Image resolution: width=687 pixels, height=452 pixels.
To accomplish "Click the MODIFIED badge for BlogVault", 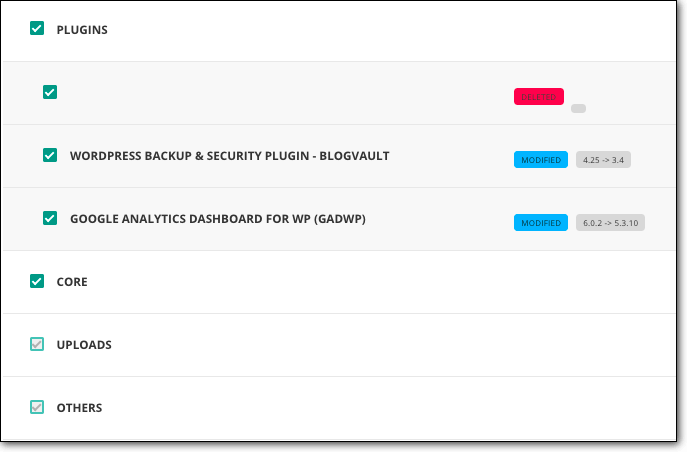I will [541, 160].
